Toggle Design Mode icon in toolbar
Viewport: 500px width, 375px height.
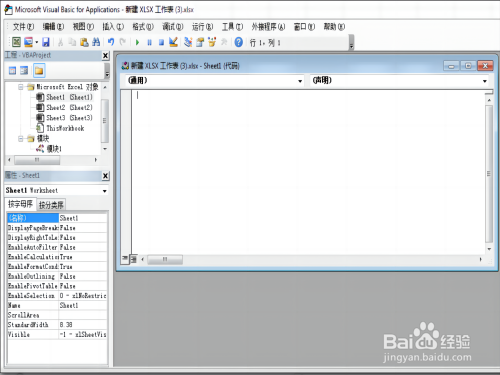coord(173,42)
